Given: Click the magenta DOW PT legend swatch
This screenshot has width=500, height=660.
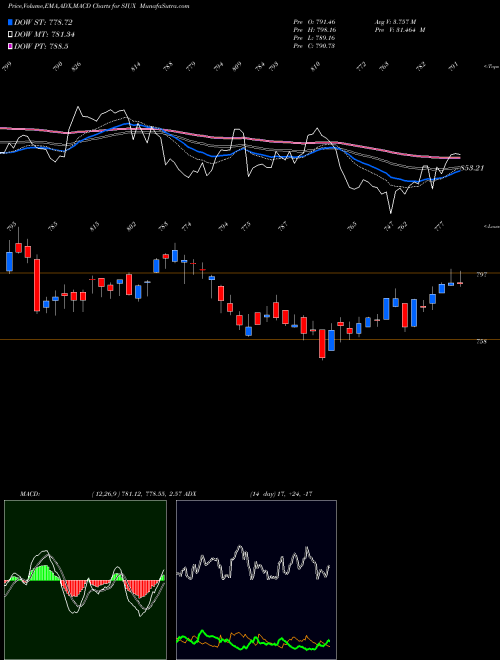Looking at the screenshot, I should [10, 46].
